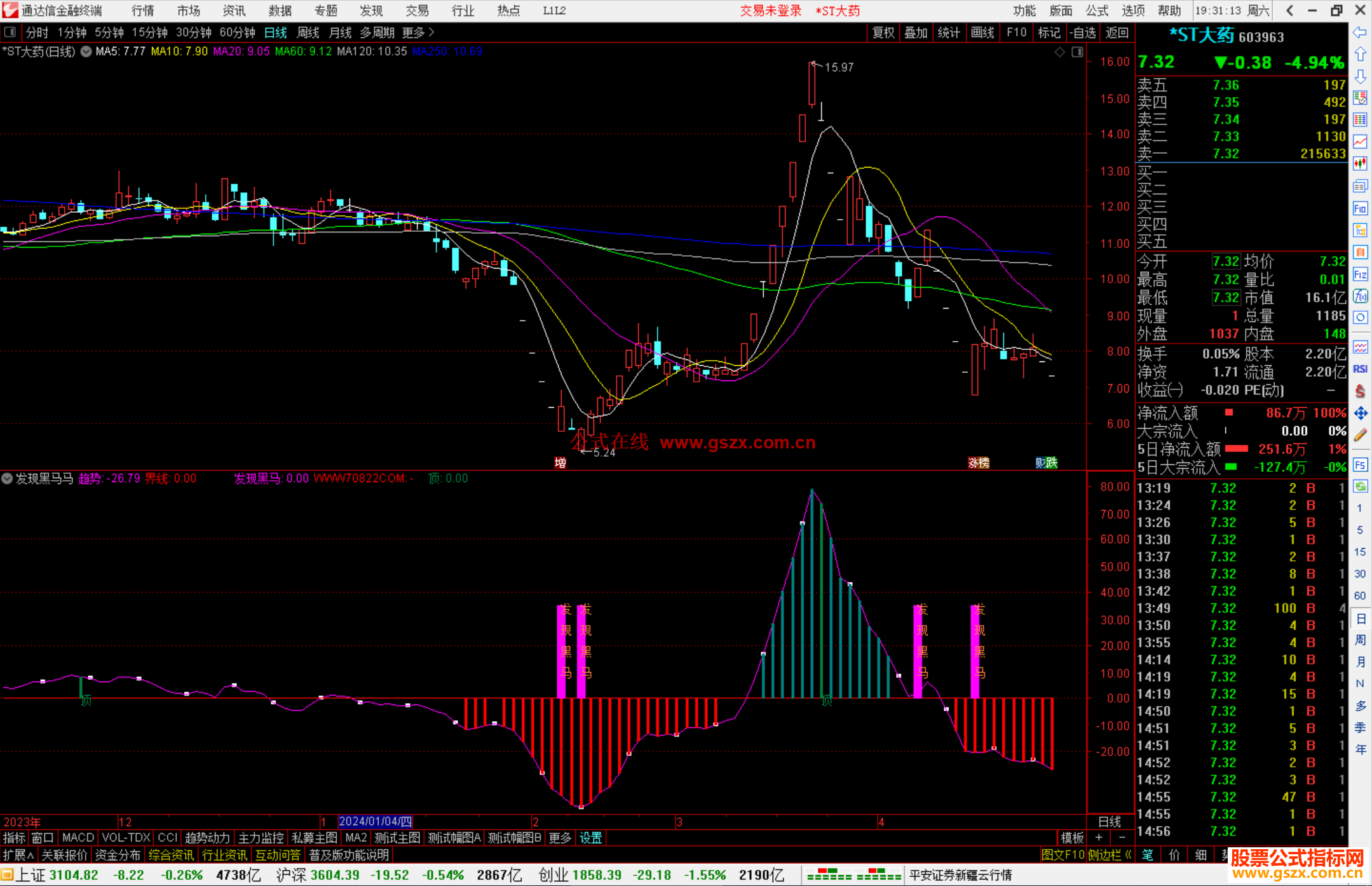Screen dimensions: 1372x886
Task: Click the 复权 button
Action: point(883,32)
